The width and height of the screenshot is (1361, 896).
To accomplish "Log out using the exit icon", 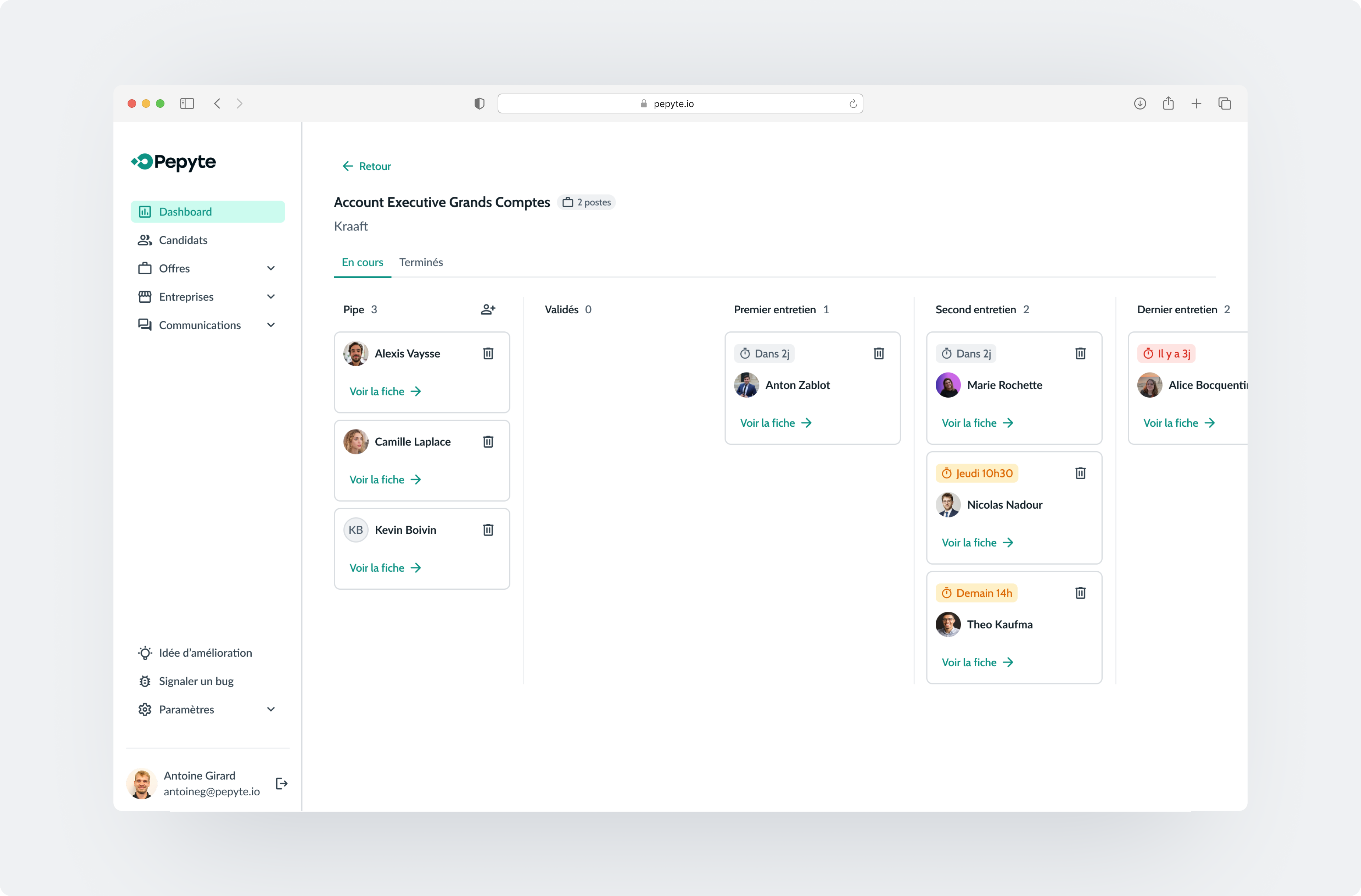I will point(281,783).
